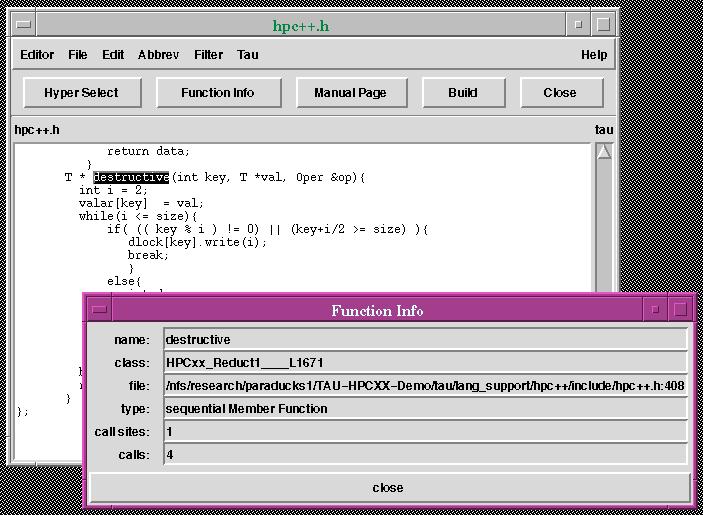Open the Edit menu
703x515 pixels.
pos(113,55)
